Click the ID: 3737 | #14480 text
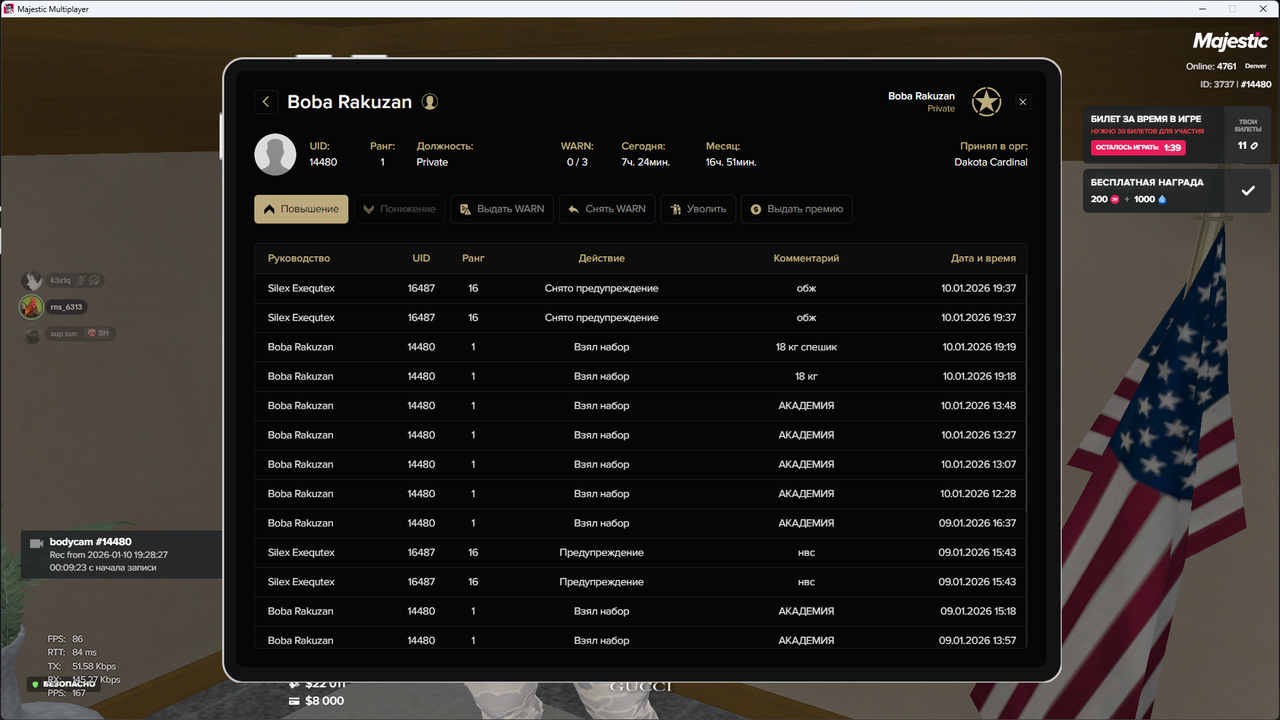This screenshot has height=720, width=1280. coord(1236,85)
